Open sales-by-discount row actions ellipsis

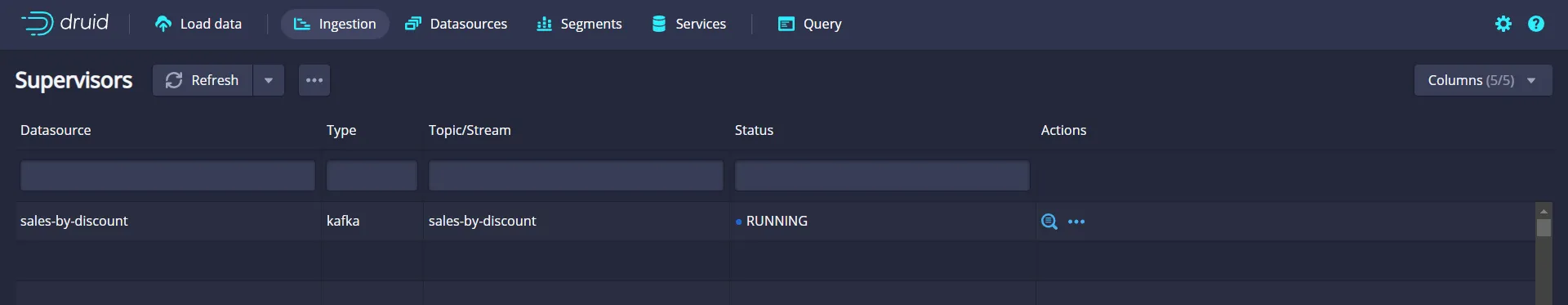(x=1076, y=222)
